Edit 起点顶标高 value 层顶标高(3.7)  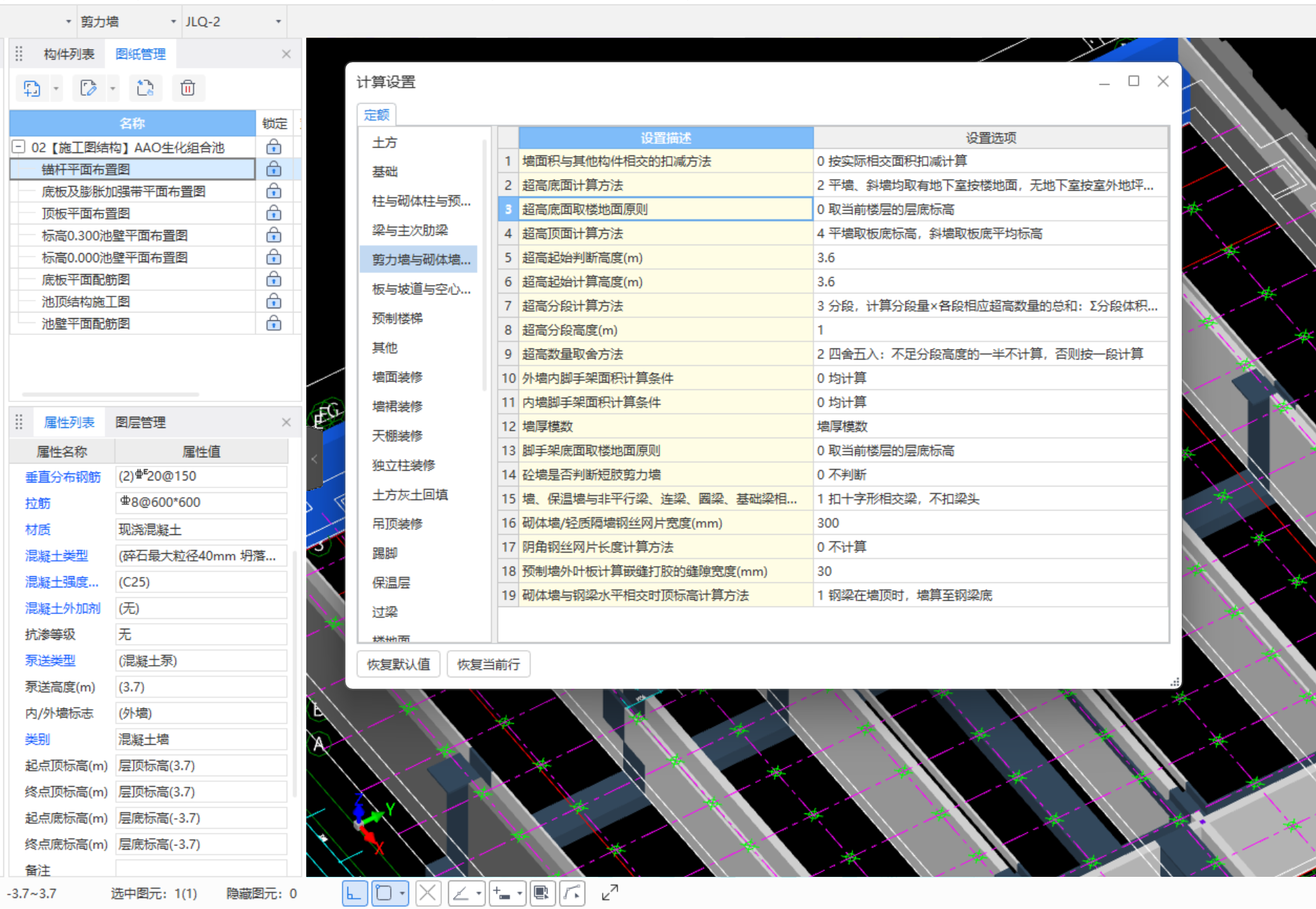pyautogui.click(x=201, y=766)
